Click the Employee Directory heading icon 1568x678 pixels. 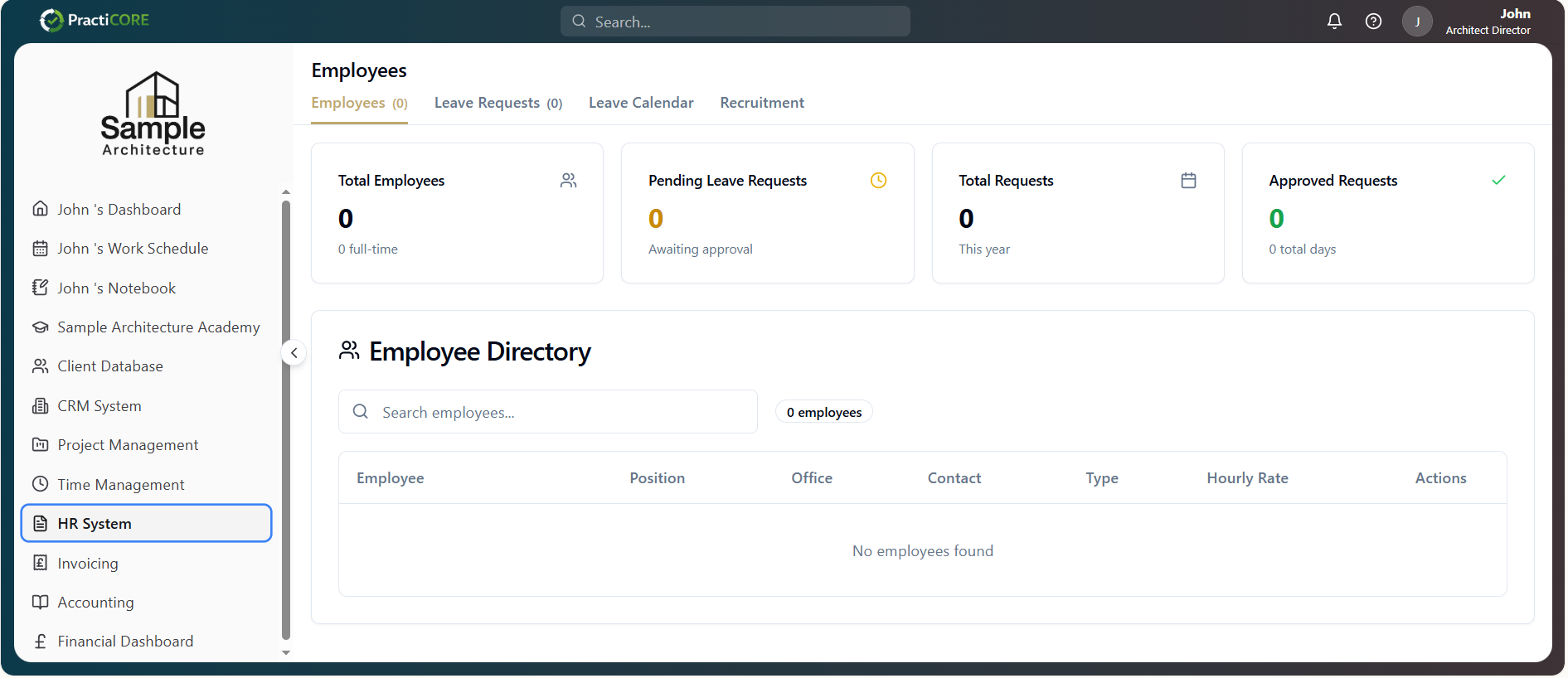[349, 351]
